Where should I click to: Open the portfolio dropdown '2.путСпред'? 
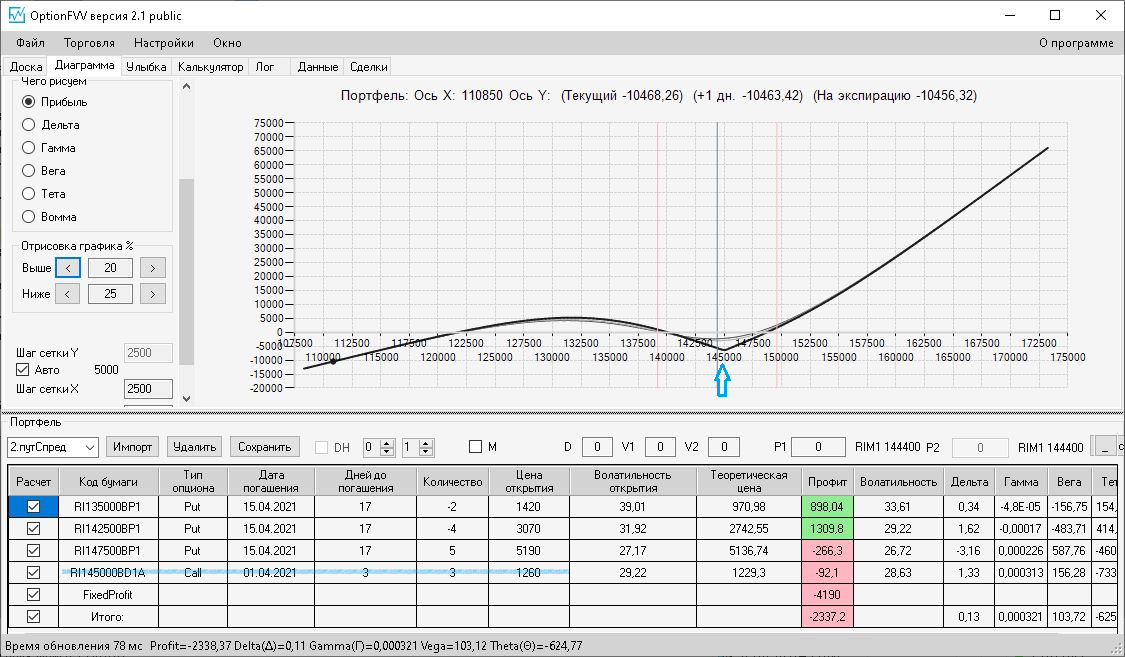coord(52,447)
